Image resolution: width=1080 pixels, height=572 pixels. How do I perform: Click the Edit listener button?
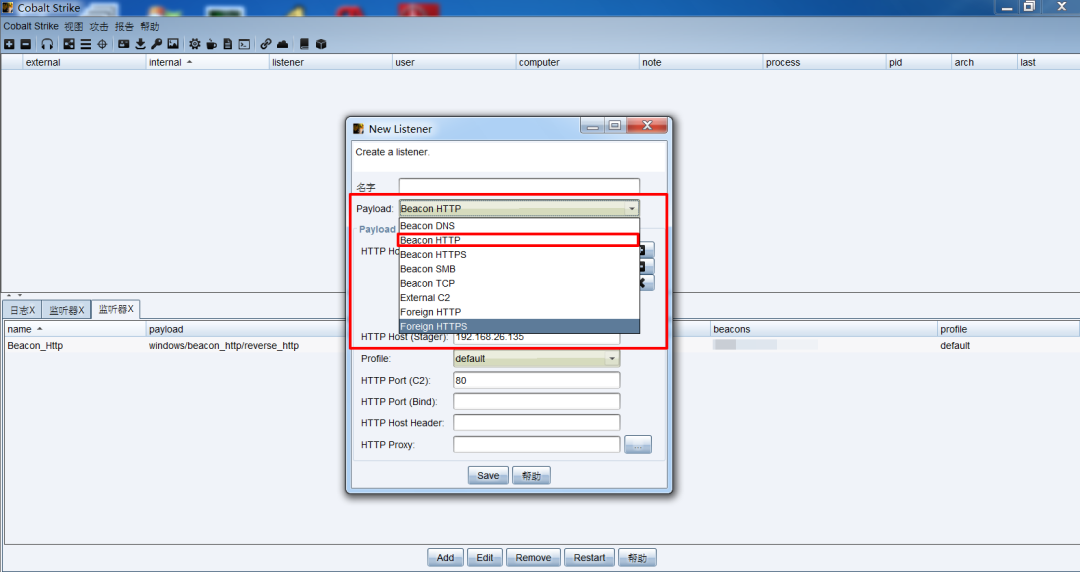point(485,558)
